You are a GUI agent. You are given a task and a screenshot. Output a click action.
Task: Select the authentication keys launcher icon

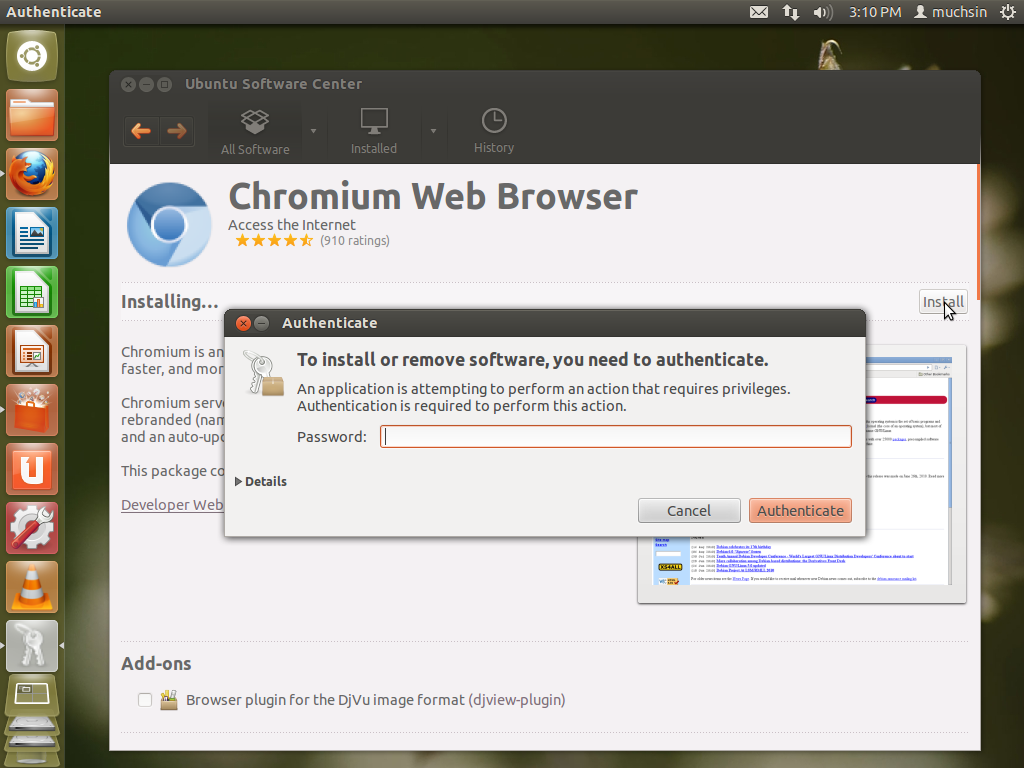pyautogui.click(x=32, y=646)
